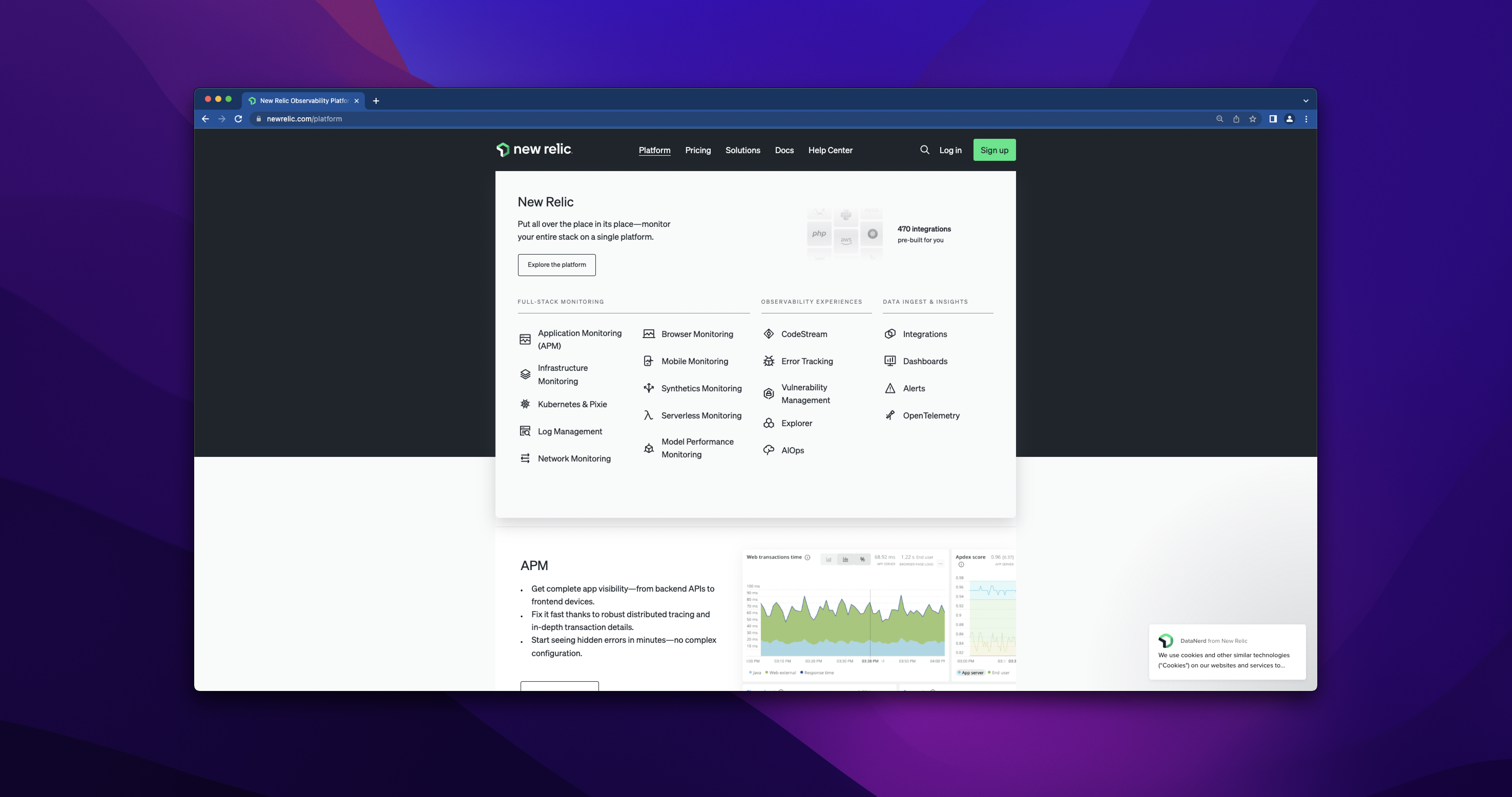Select the Serverless Monitoring lambda icon
Screen dimensions: 1512x797
coord(649,415)
